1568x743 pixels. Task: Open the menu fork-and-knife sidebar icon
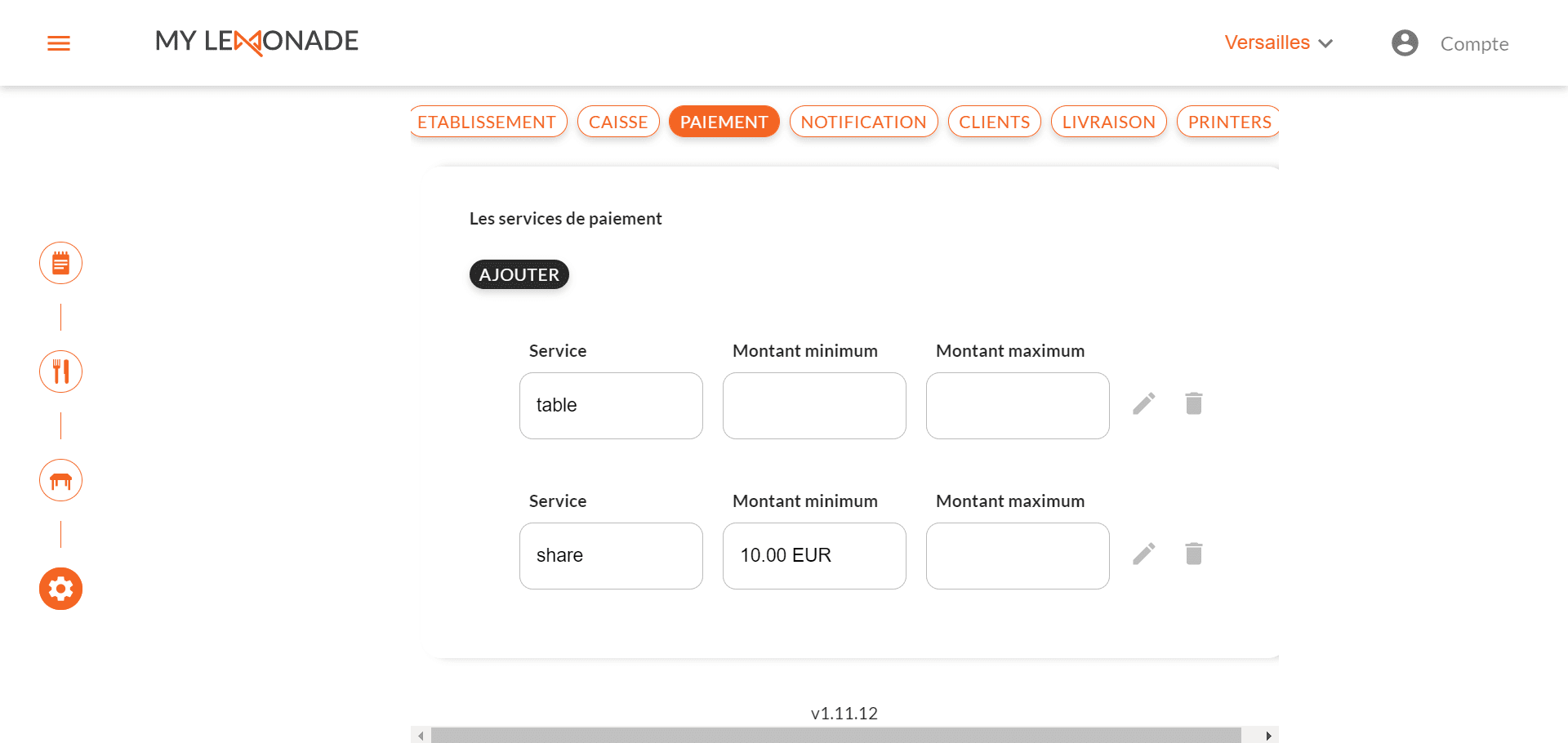61,371
